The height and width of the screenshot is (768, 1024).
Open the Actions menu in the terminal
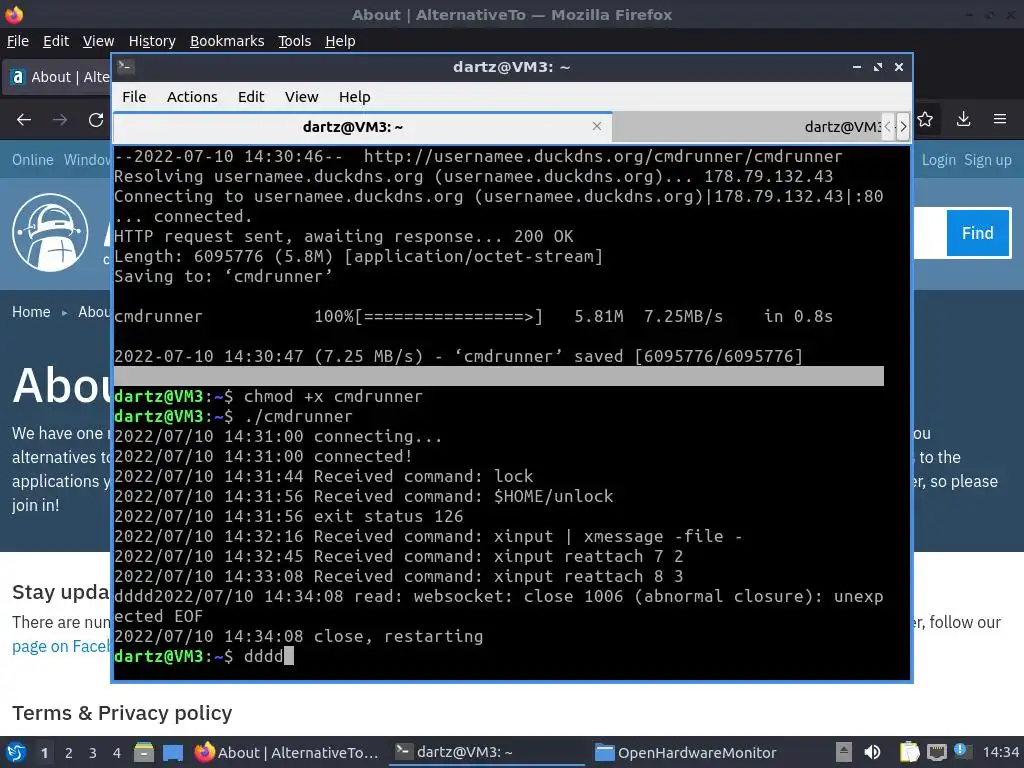(x=192, y=97)
